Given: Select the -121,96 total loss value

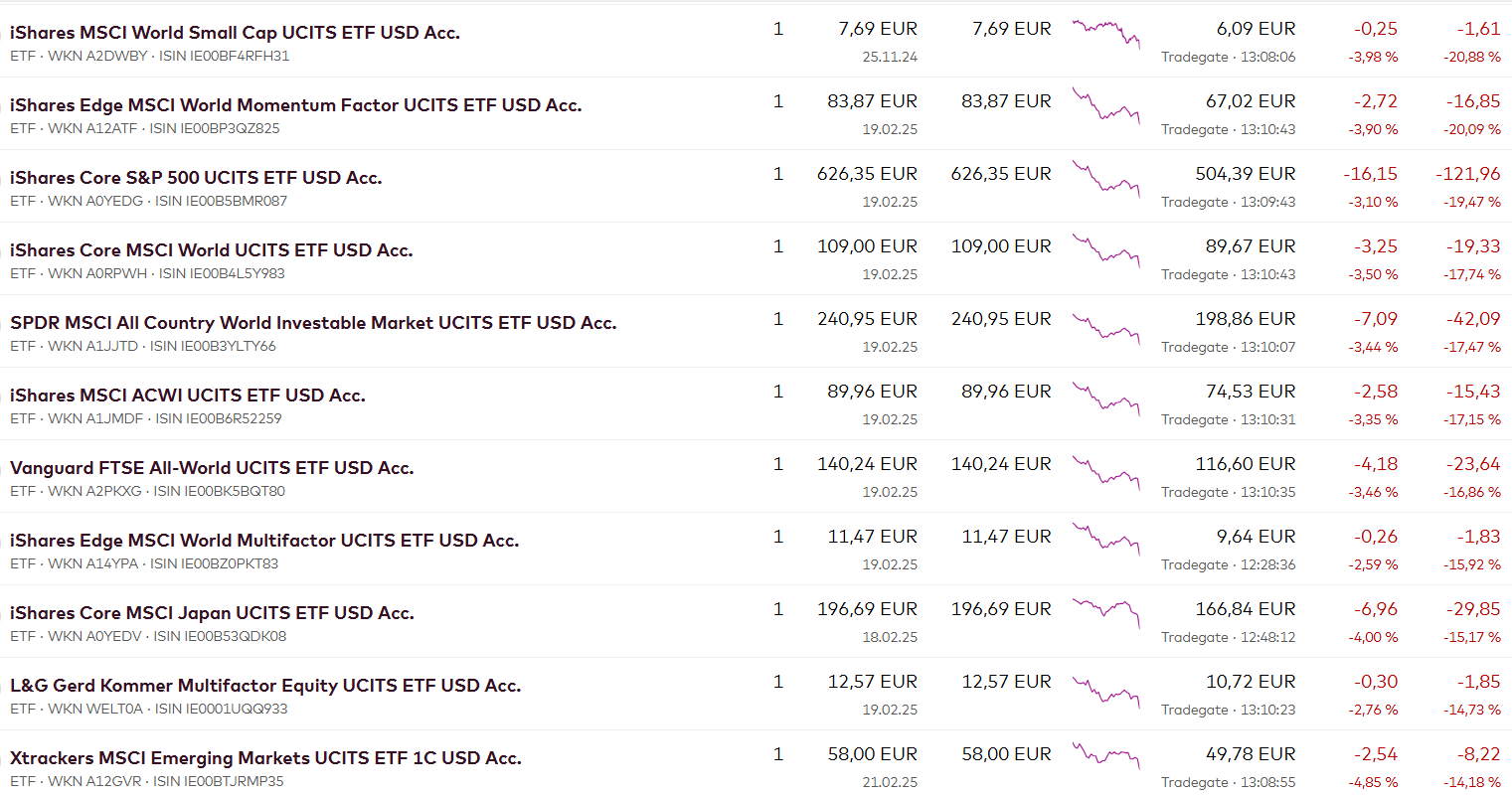Looking at the screenshot, I should coord(1467,174).
